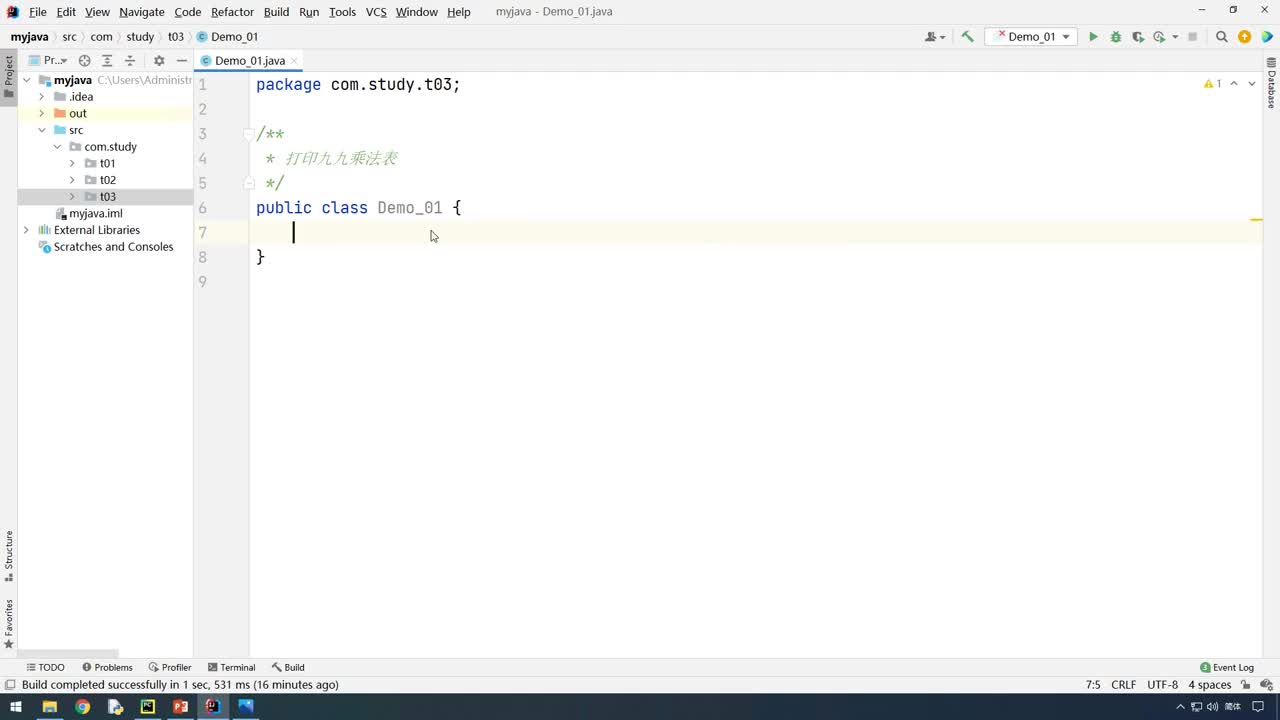Viewport: 1280px width, 720px height.
Task: Click the orange update arrow icon
Action: pyautogui.click(x=1244, y=37)
